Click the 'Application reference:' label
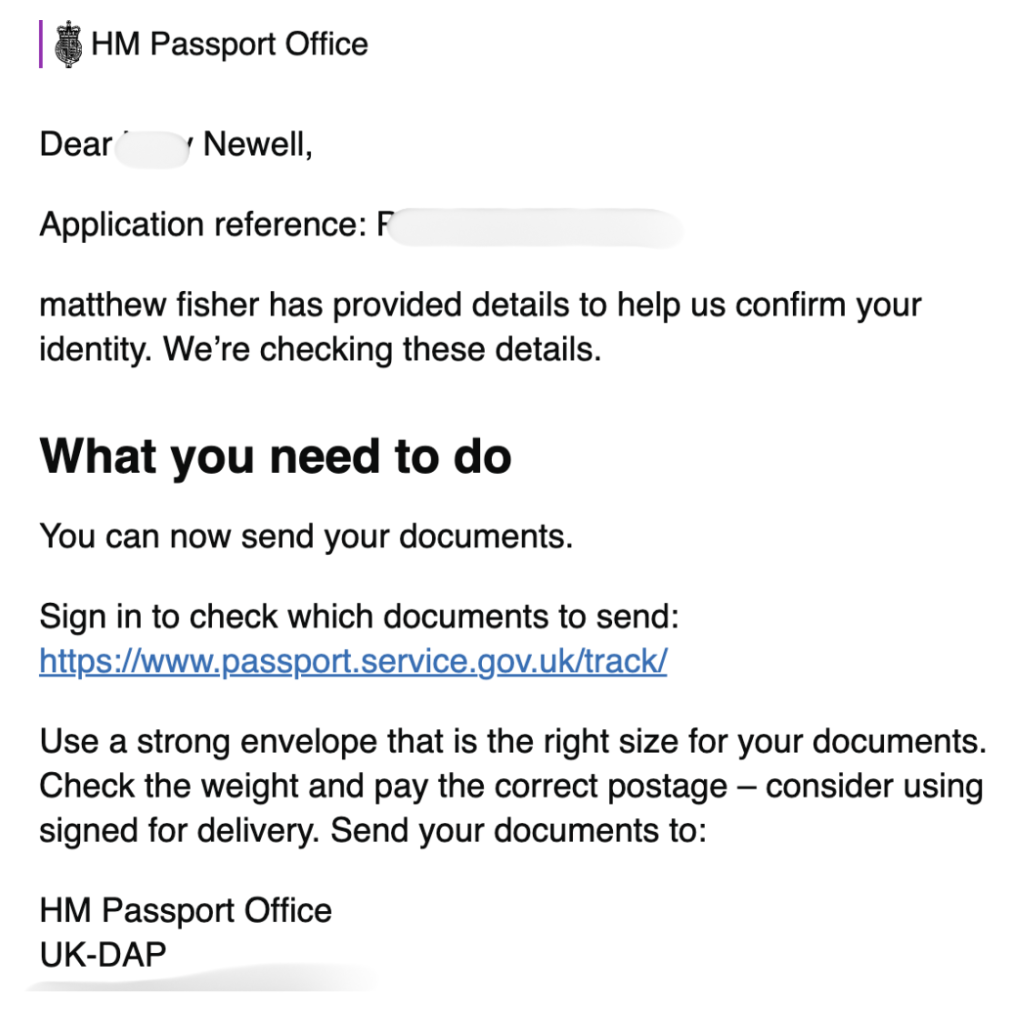Viewport: 1024px width, 1013px height. coord(203,225)
